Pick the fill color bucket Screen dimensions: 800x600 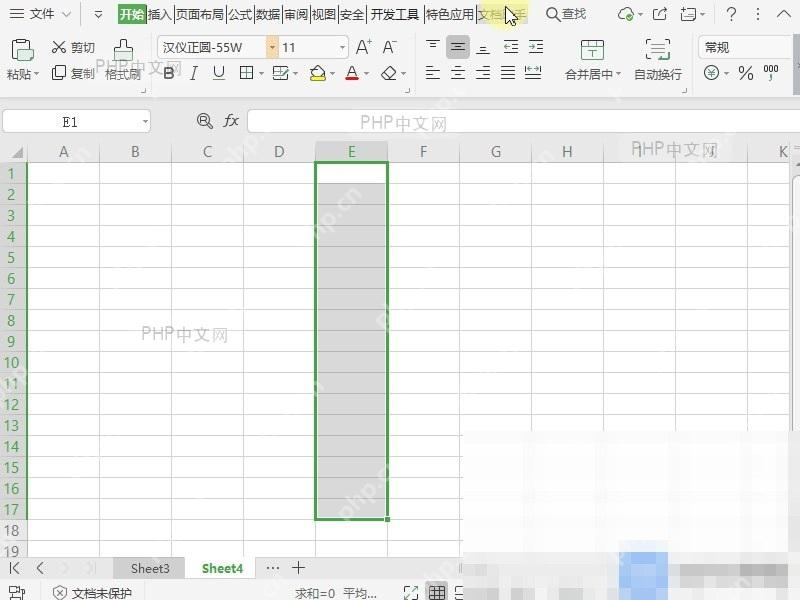tap(318, 73)
